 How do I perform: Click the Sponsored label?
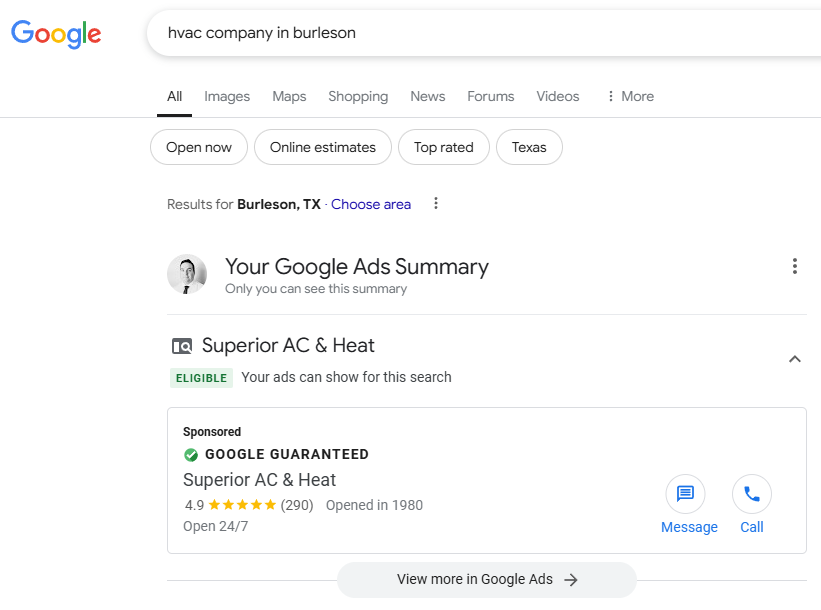click(212, 432)
